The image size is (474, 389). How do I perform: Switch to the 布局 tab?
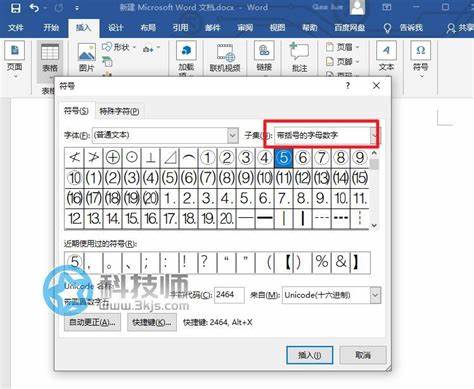pyautogui.click(x=148, y=28)
